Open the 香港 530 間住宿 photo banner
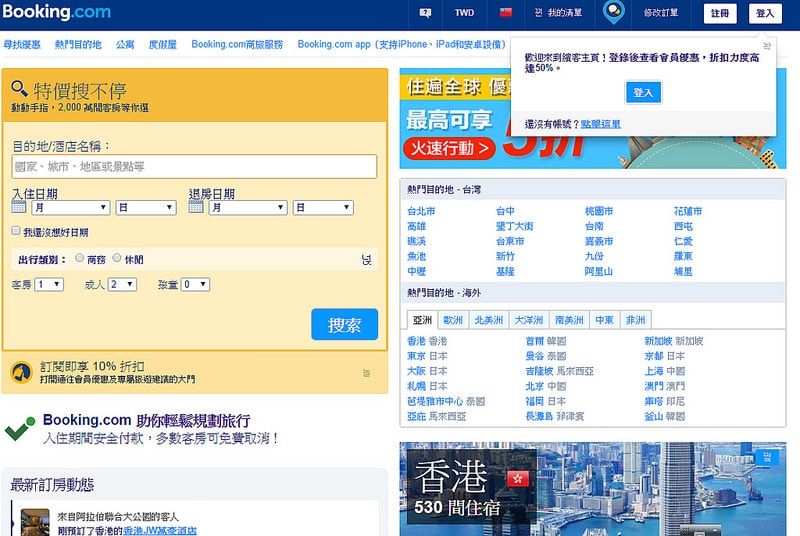The image size is (800, 536). point(593,489)
